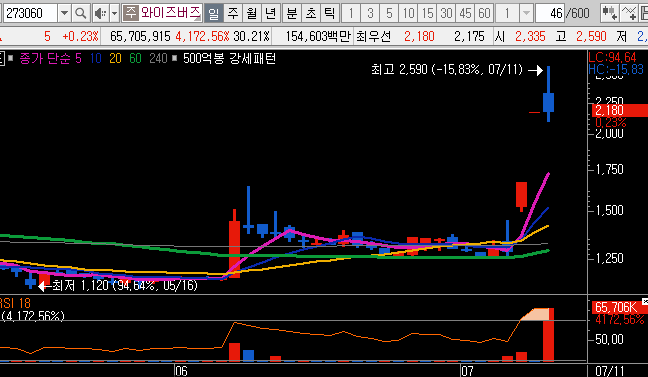Viewport: 648px width, 377px height.
Task: Select the 틱 tick chart tab
Action: click(329, 13)
